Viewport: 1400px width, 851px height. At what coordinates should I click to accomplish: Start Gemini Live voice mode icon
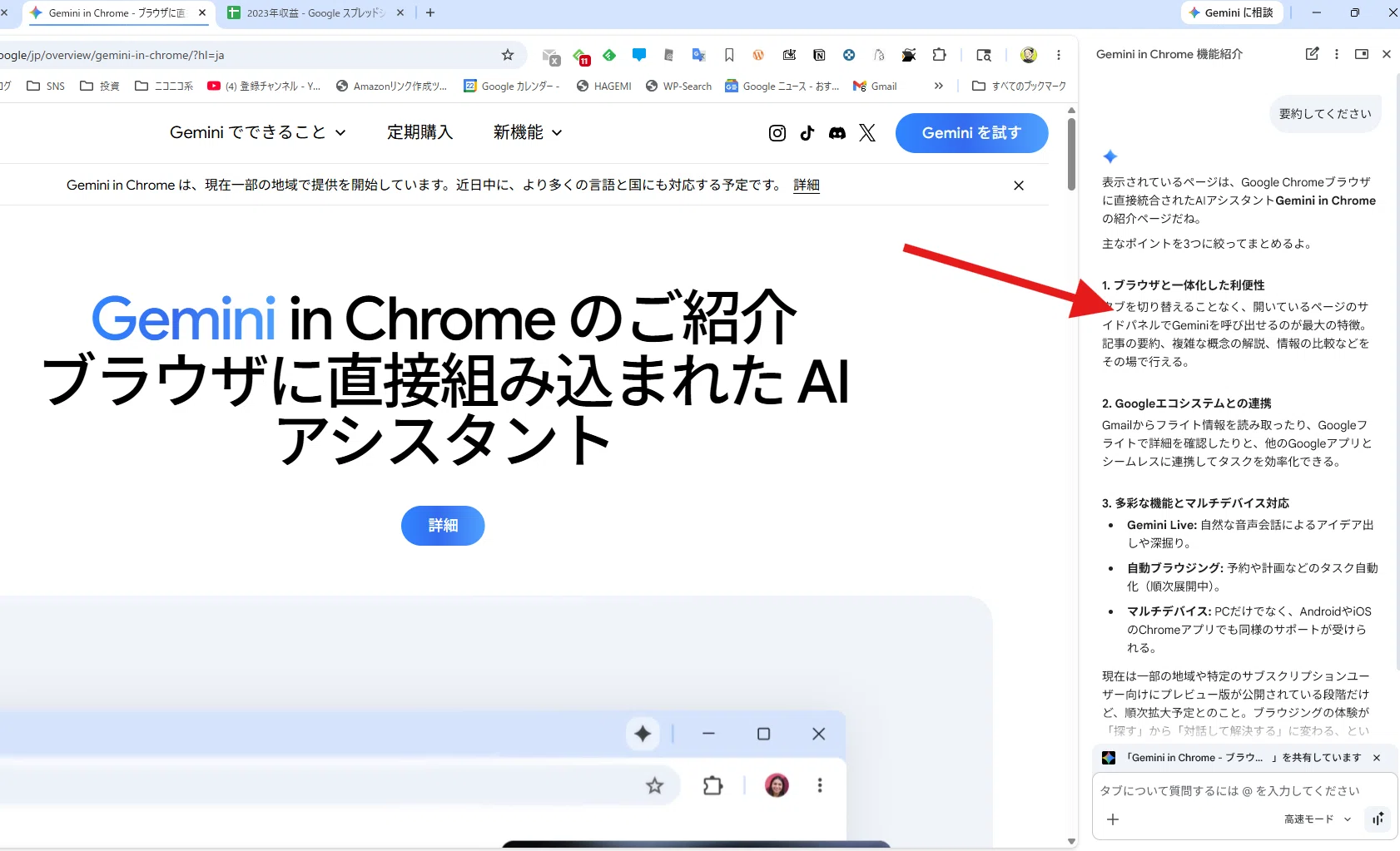(1378, 819)
